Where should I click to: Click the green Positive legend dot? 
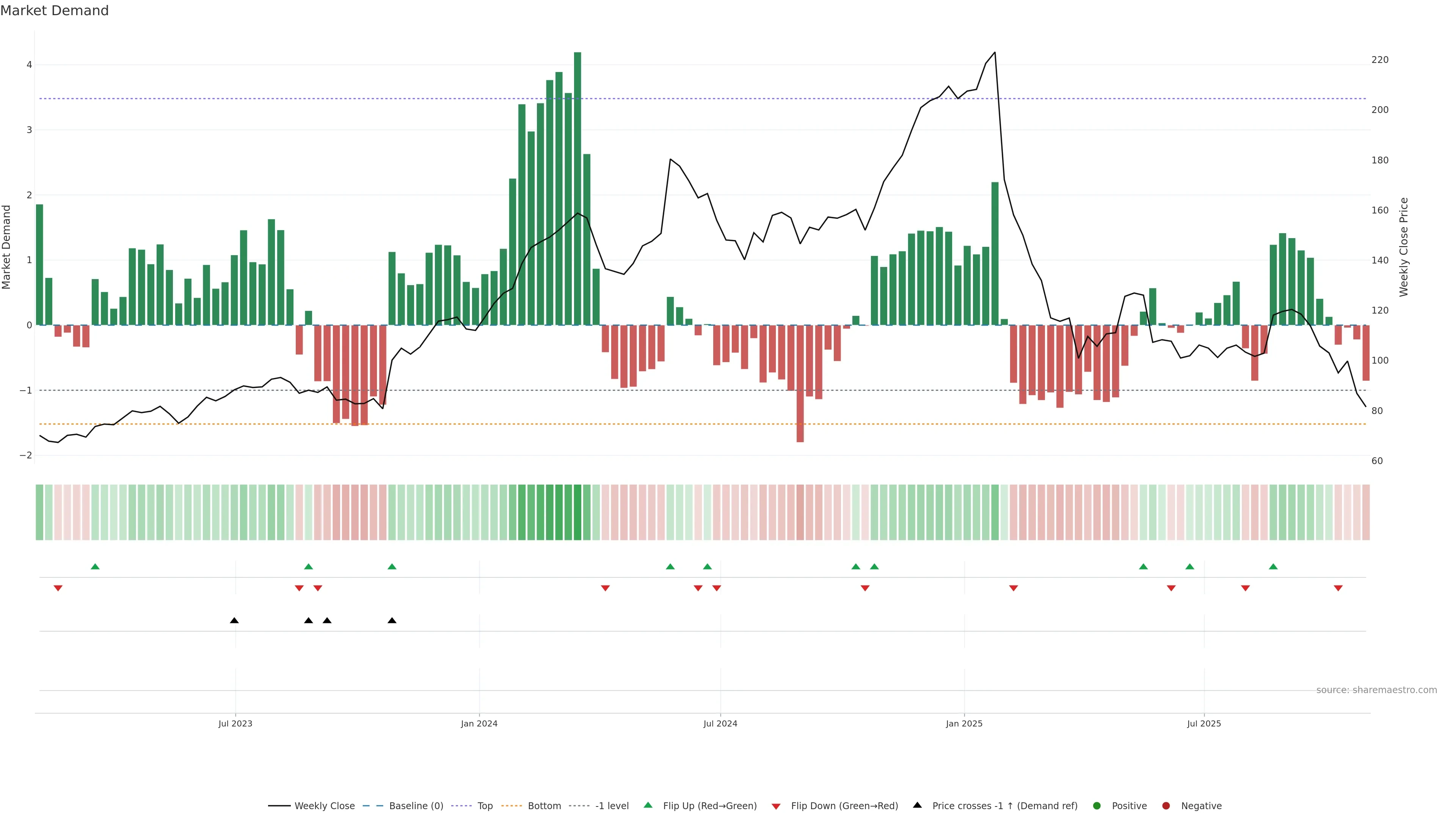click(x=1097, y=806)
